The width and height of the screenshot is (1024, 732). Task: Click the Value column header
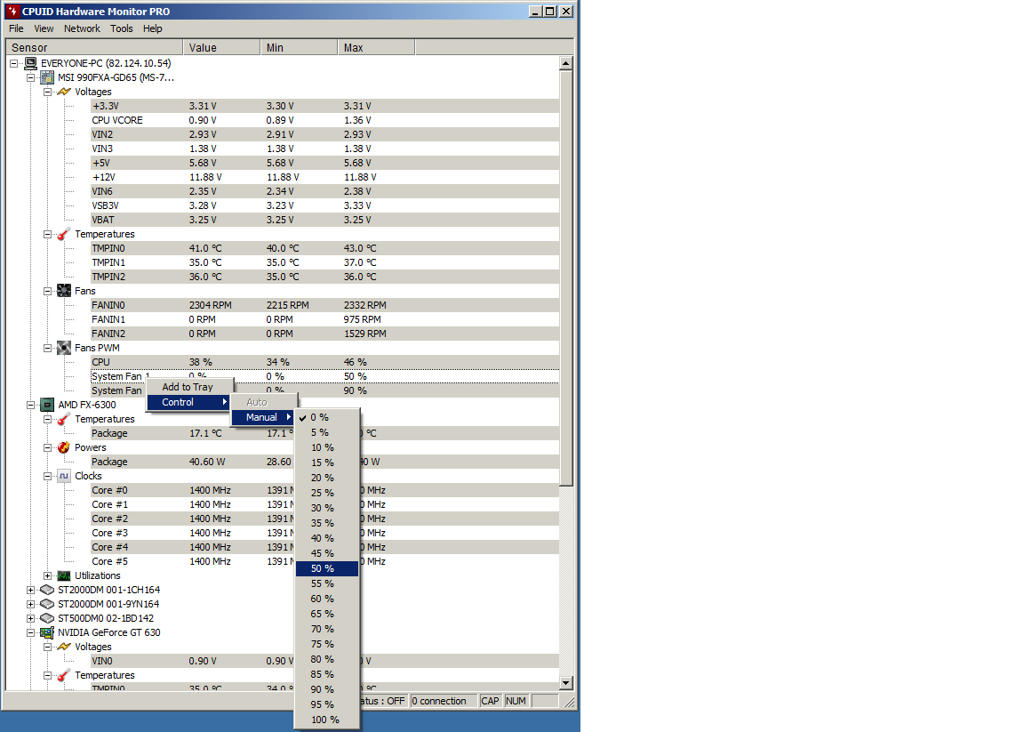[x=221, y=48]
